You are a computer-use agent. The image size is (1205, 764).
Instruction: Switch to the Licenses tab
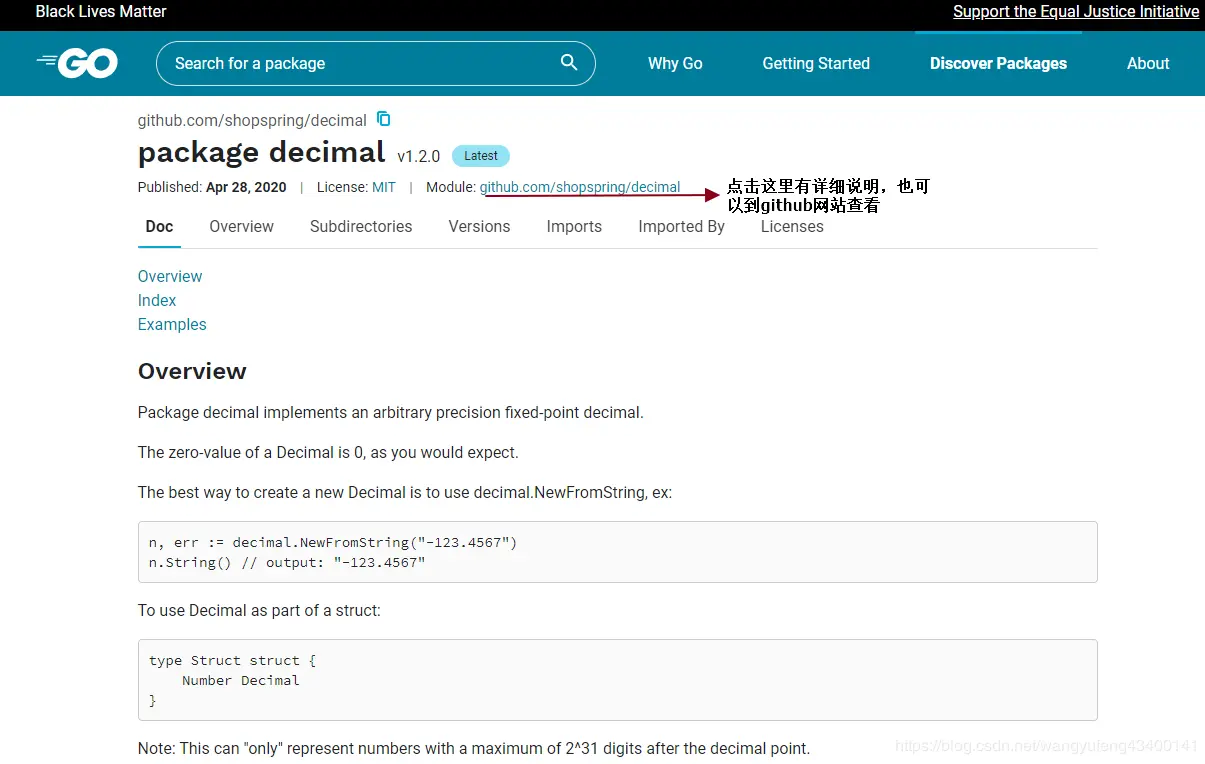pos(792,227)
